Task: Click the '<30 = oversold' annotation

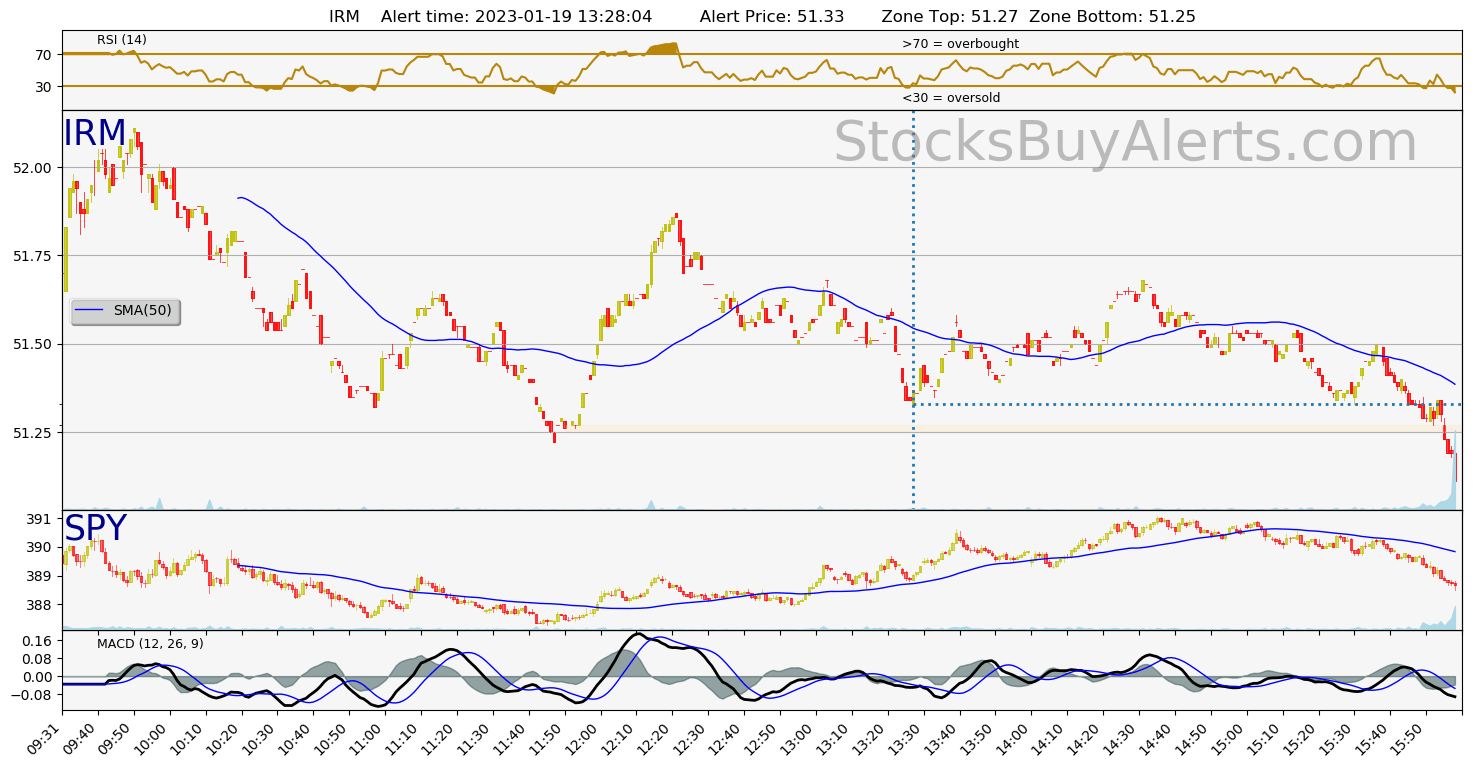Action: [x=951, y=98]
